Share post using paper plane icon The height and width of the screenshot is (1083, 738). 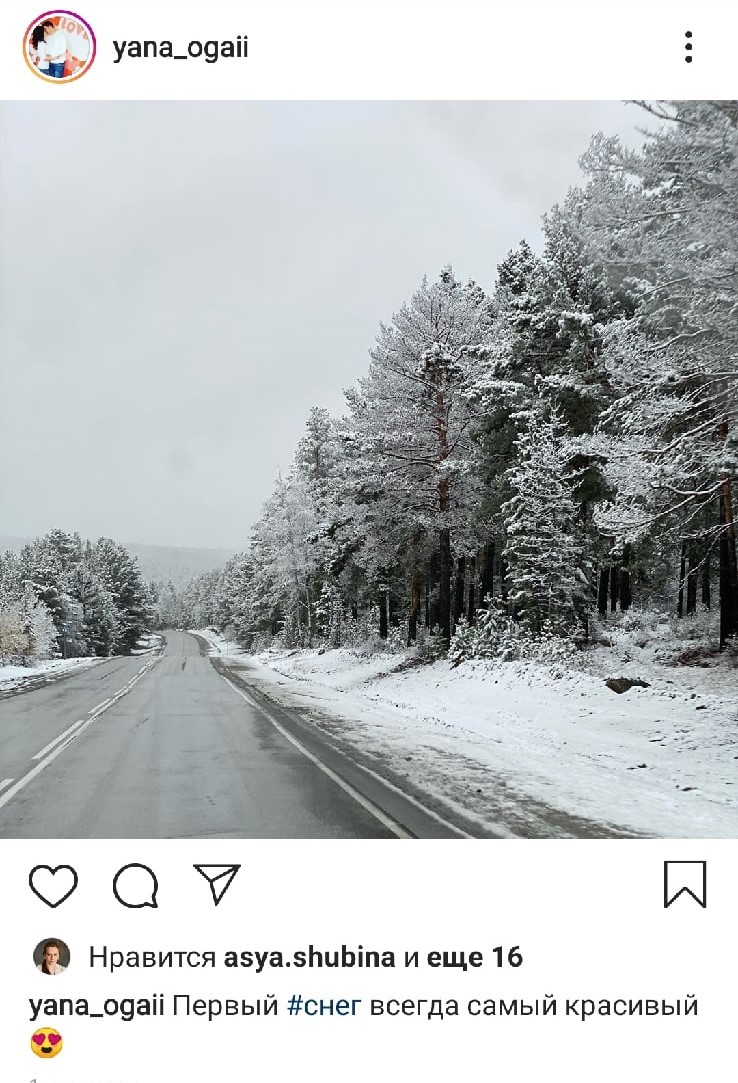pos(217,883)
